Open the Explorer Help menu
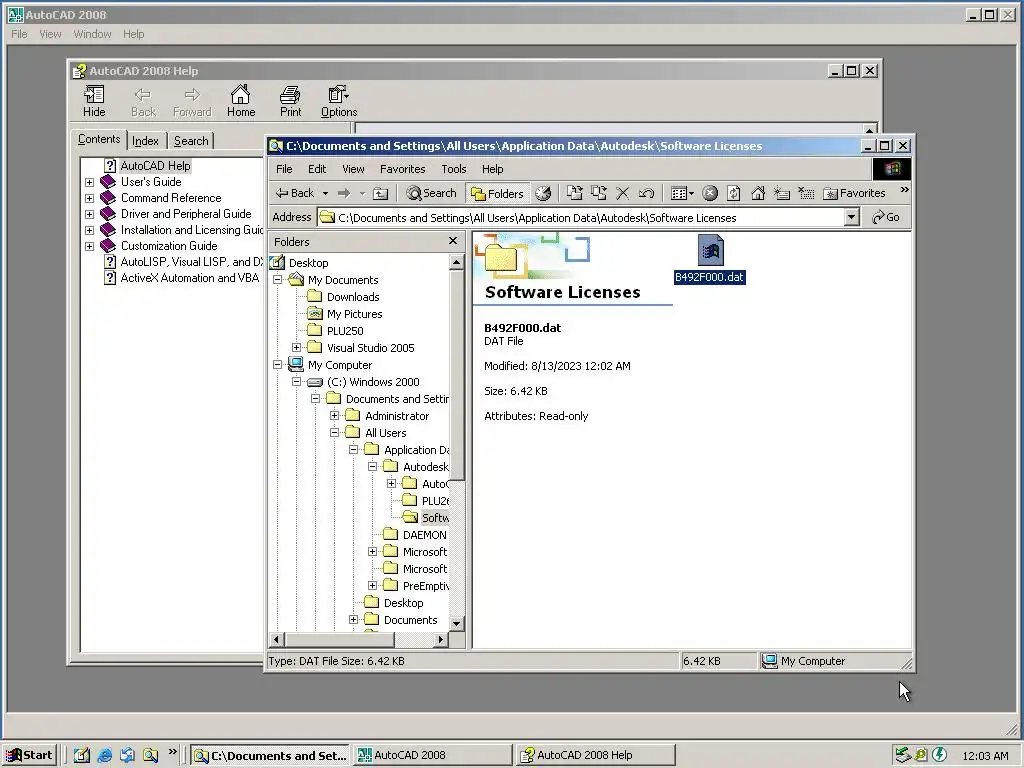The height and width of the screenshot is (768, 1024). click(x=492, y=169)
